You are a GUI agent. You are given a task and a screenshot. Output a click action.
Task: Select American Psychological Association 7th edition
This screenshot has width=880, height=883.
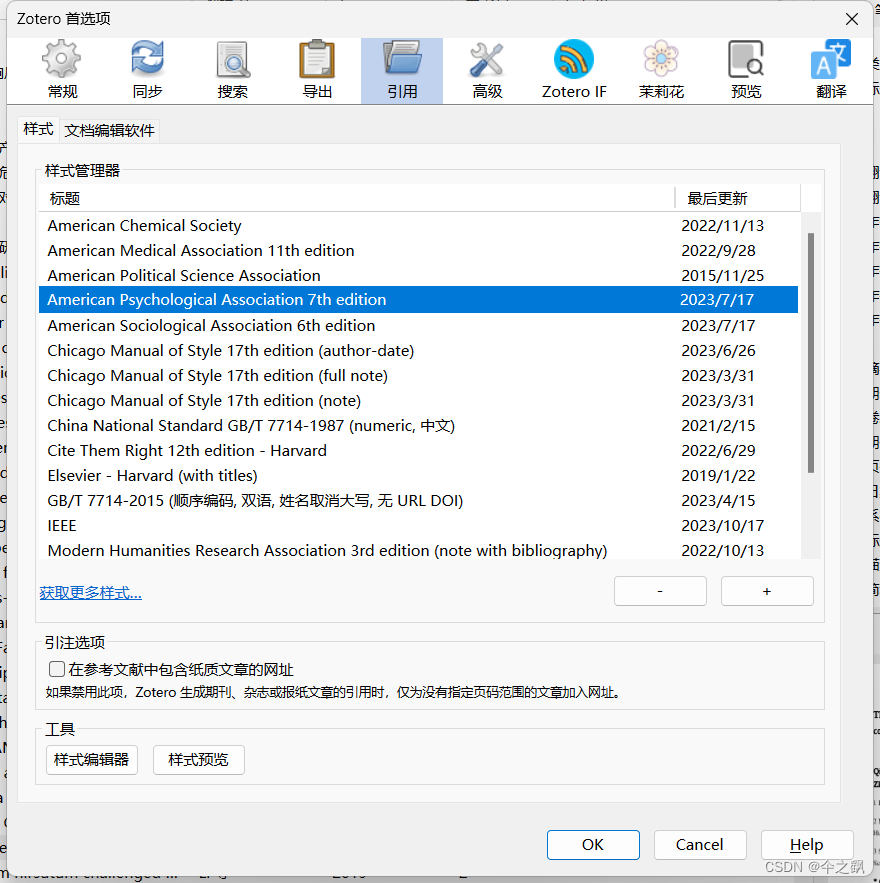(418, 300)
